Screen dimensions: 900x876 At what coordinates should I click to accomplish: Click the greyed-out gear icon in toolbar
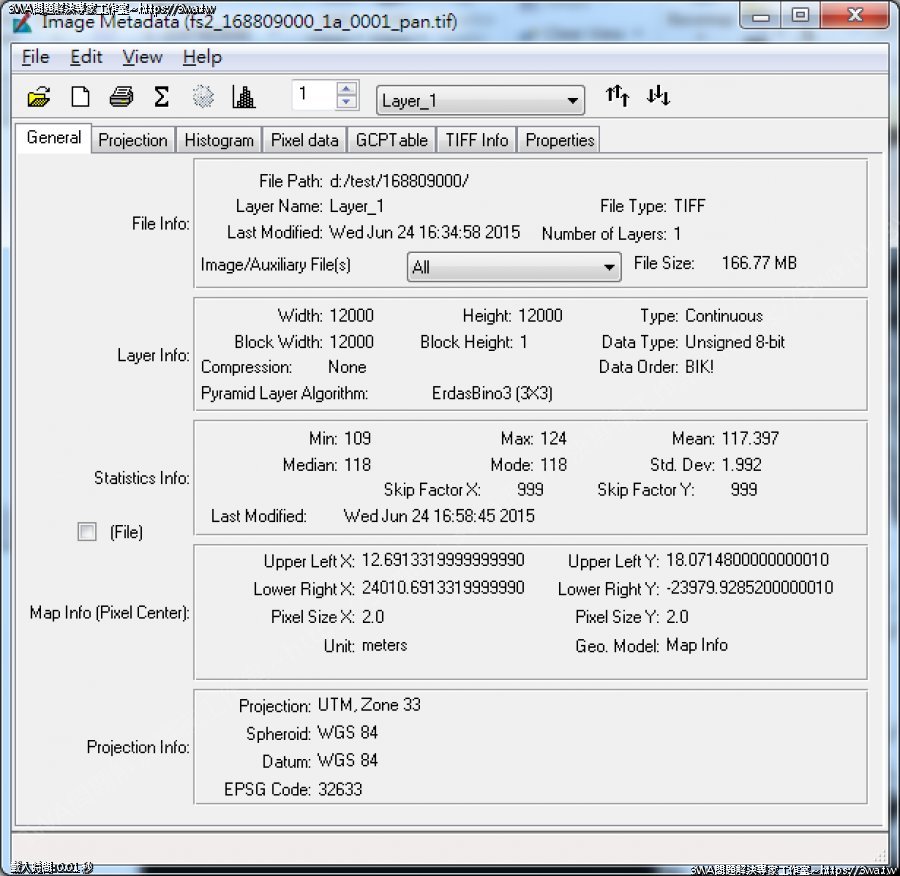203,97
